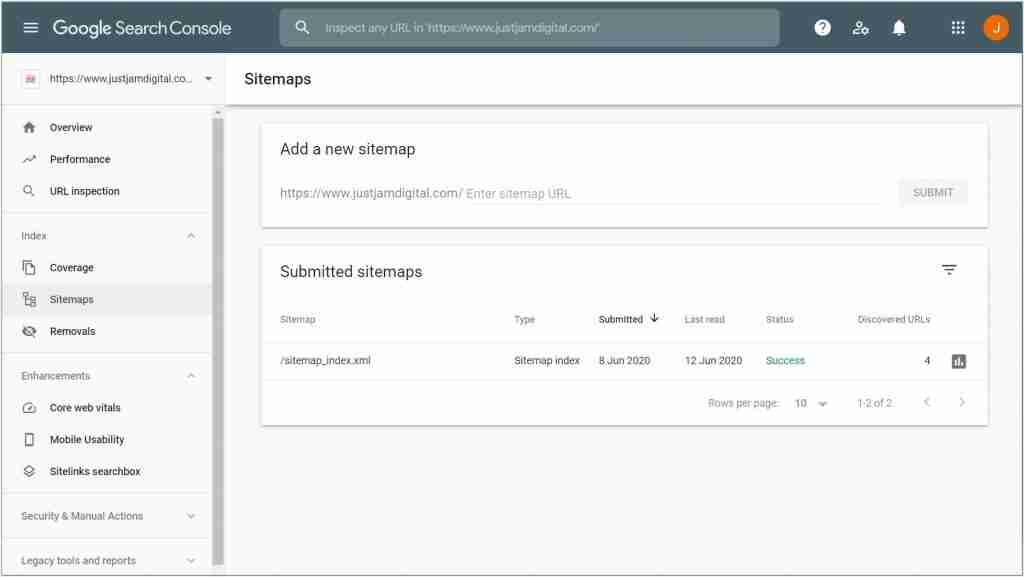Click the Overview home icon
The width and height of the screenshot is (1024, 577).
(x=29, y=127)
